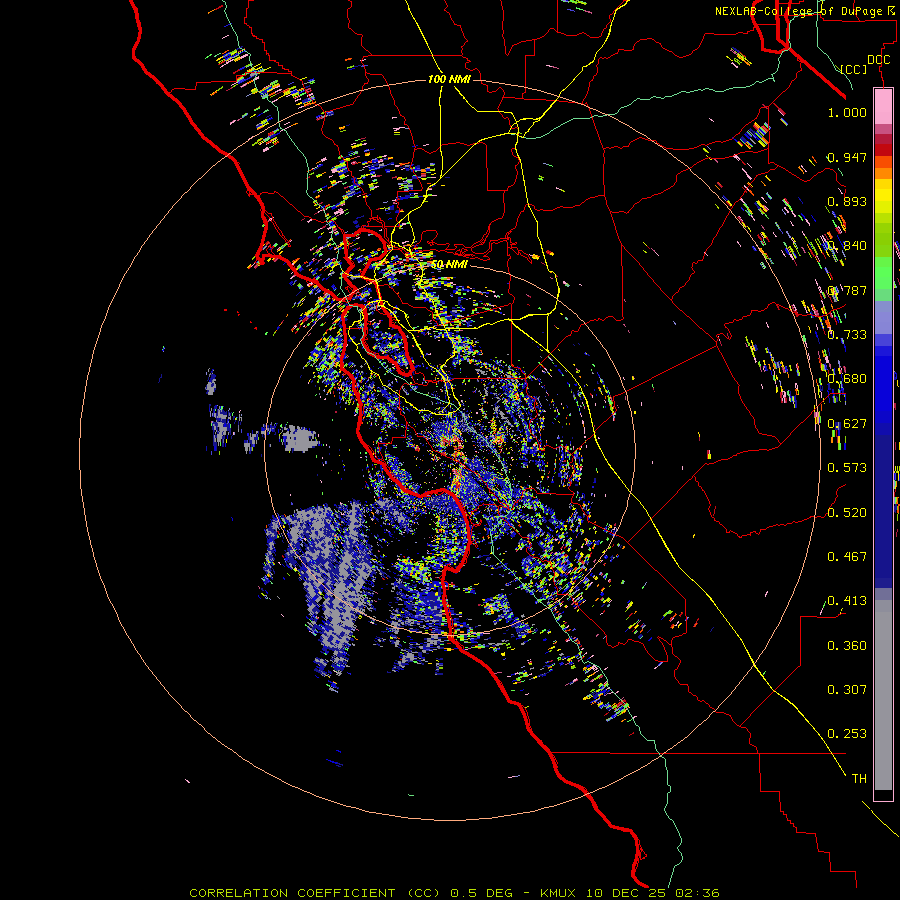The image size is (900, 900).
Task: Click the 0.467 scale value
Action: [847, 557]
